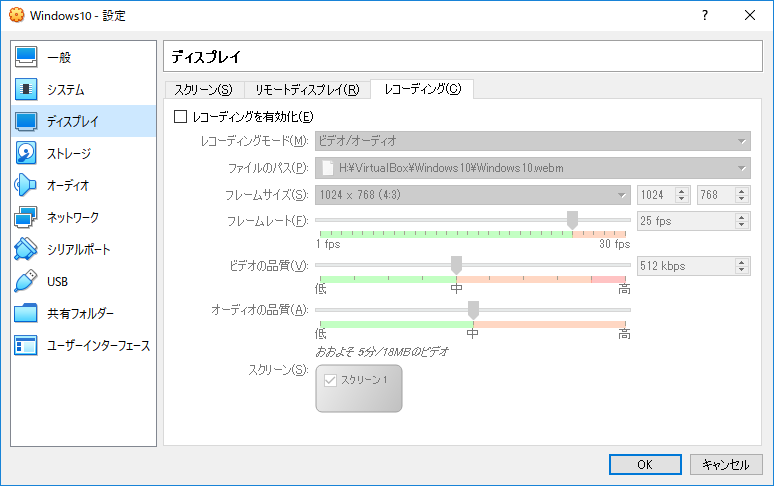Viewport: 774px width, 486px height.
Task: Select 共有フォルダー text in the category list
Action: pos(80,313)
